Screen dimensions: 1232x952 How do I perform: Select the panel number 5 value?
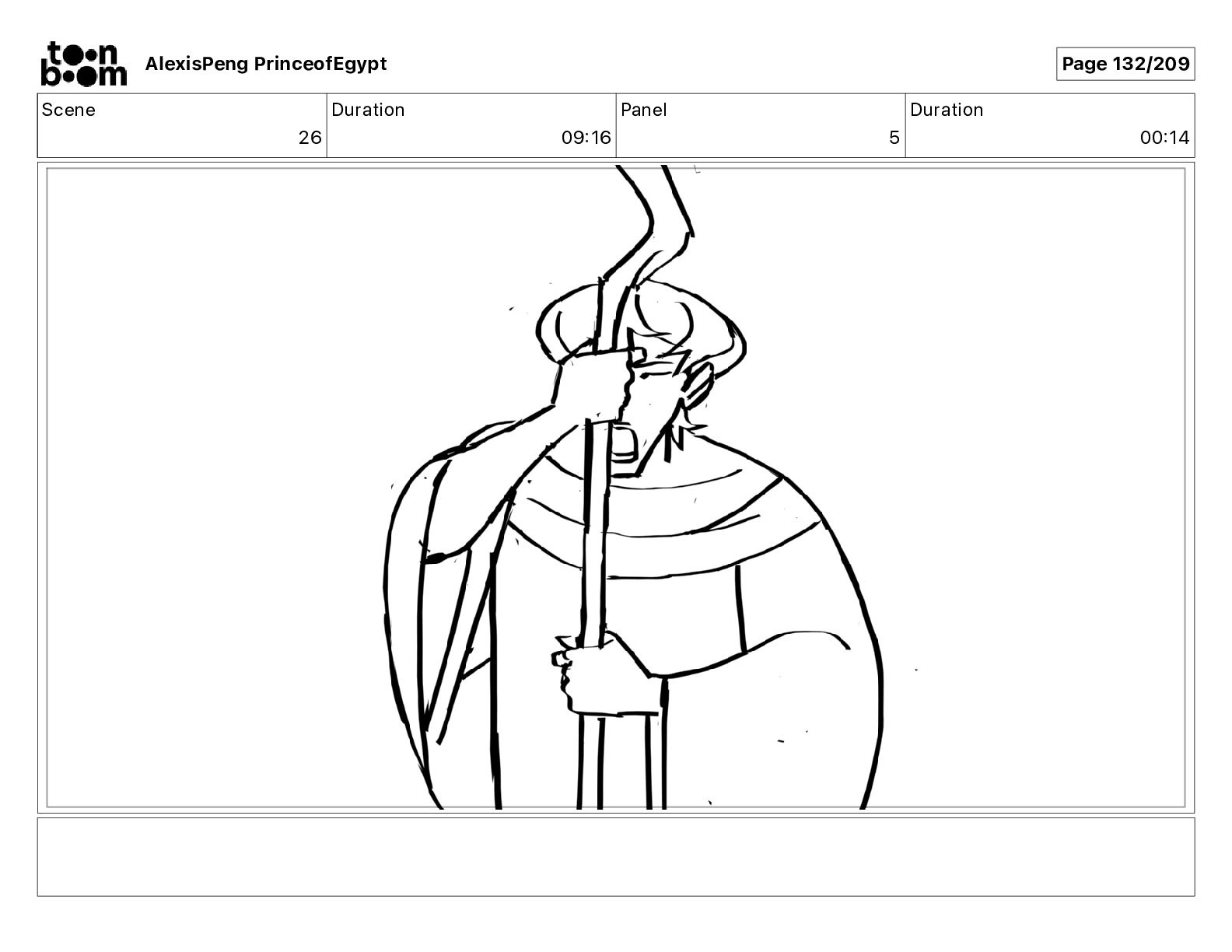(894, 138)
